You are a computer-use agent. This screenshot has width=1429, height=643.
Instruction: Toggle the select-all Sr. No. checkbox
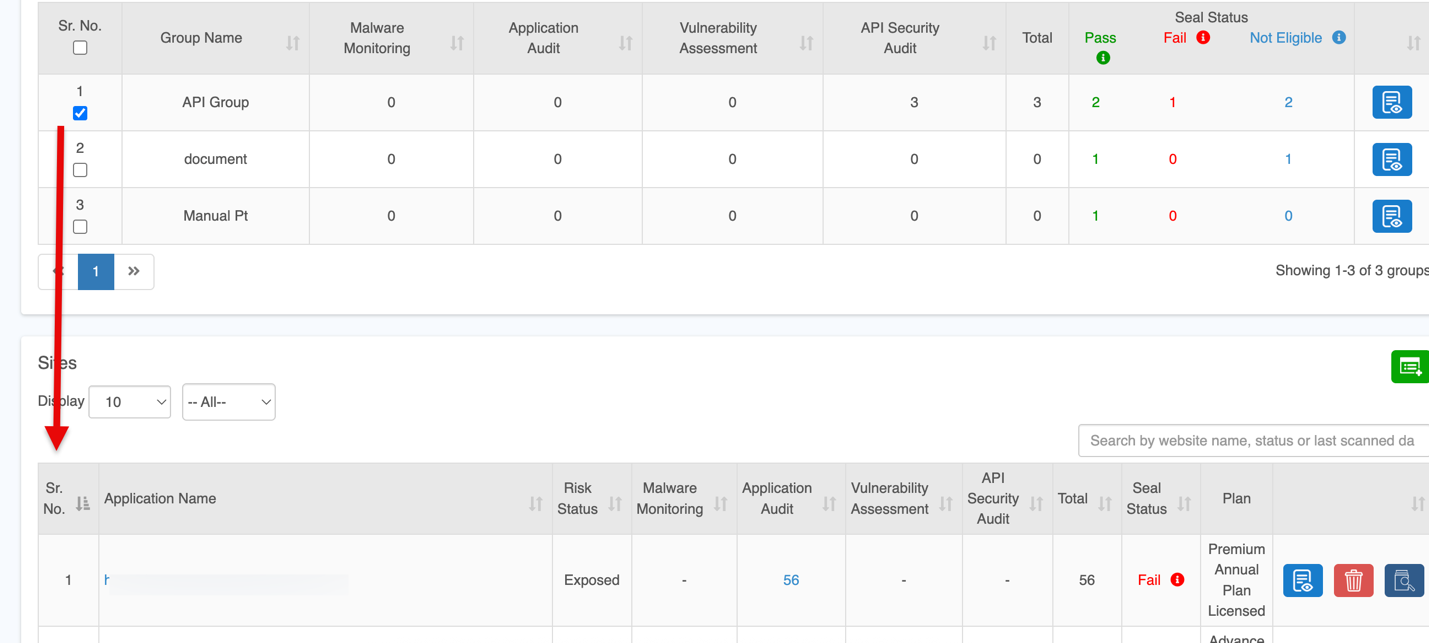click(x=80, y=48)
